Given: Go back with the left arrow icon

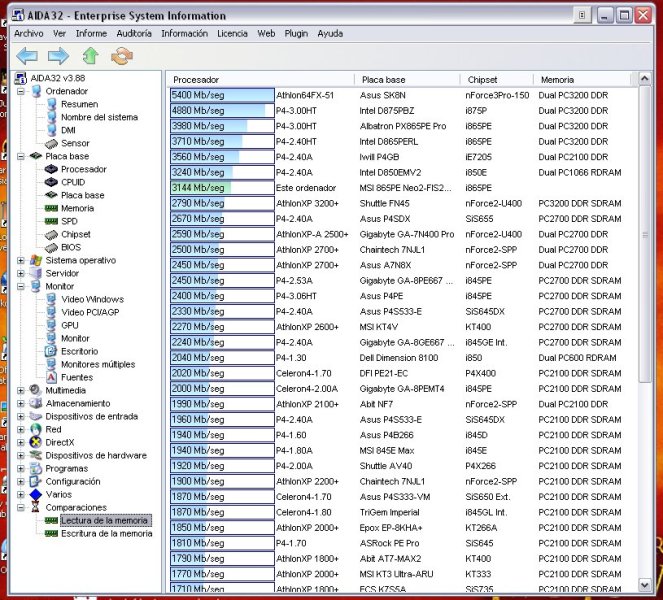Looking at the screenshot, I should (x=27, y=56).
